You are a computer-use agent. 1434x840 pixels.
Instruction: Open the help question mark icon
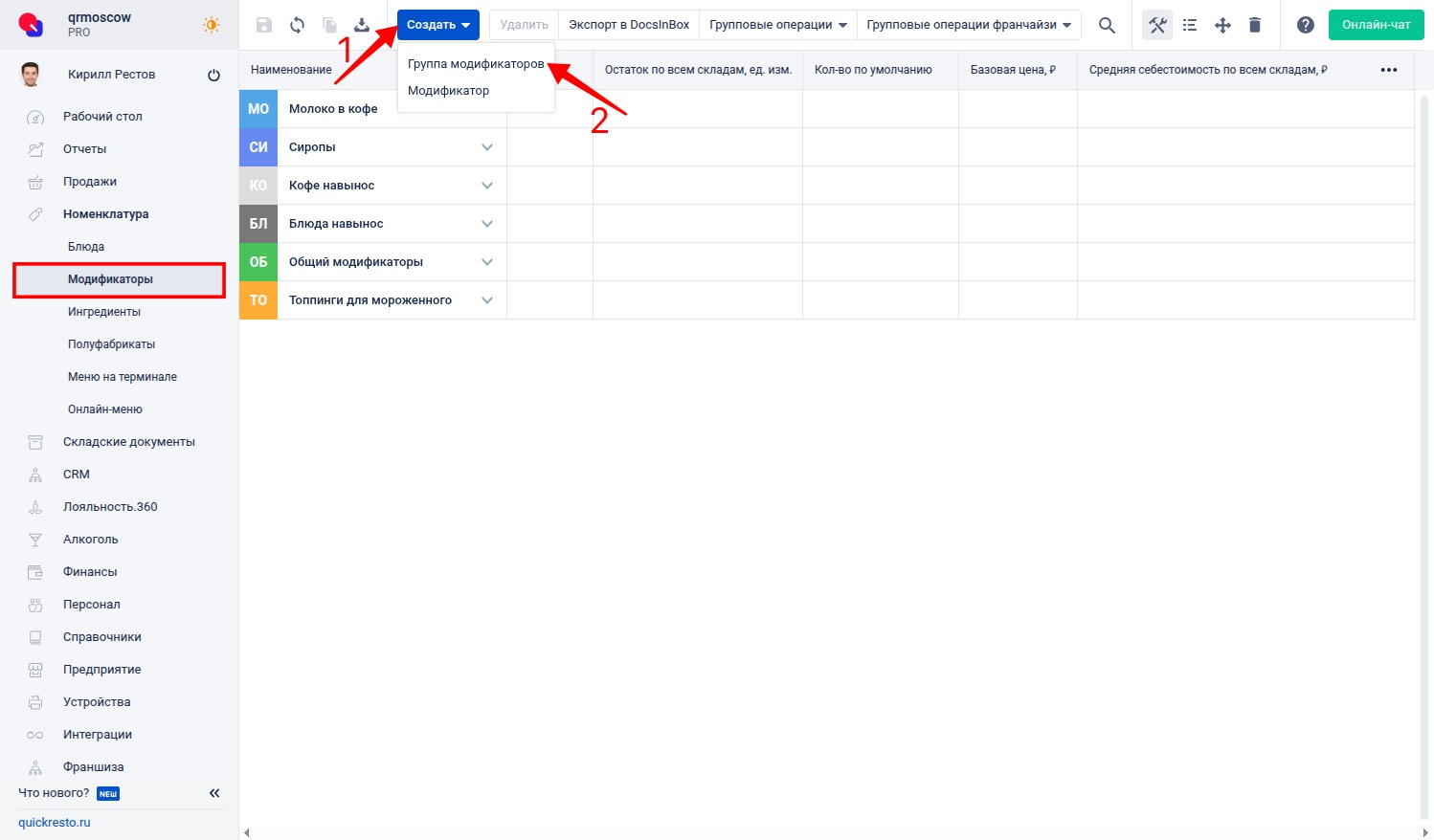(x=1306, y=25)
